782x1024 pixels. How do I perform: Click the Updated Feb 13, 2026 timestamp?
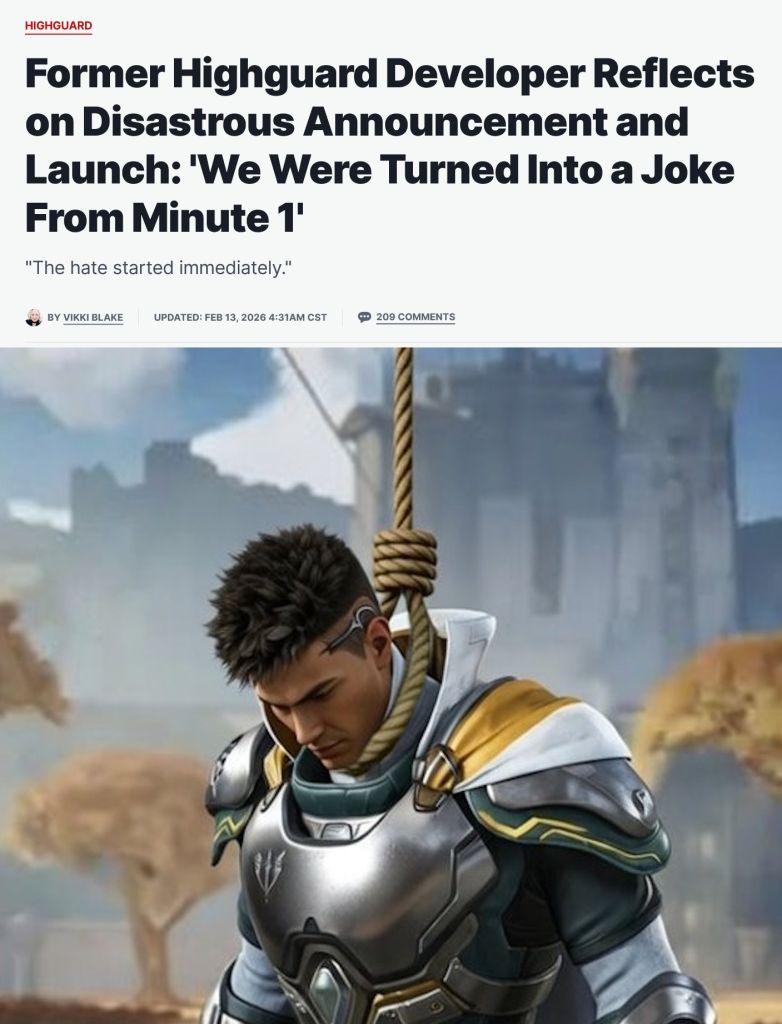coord(240,317)
